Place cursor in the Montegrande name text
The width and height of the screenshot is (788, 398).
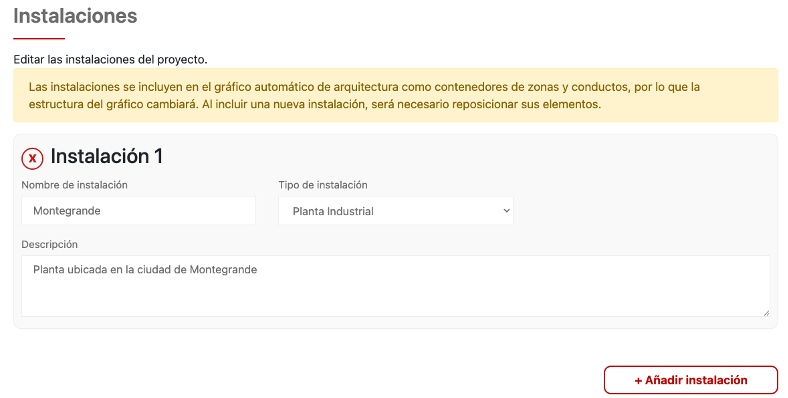point(67,211)
